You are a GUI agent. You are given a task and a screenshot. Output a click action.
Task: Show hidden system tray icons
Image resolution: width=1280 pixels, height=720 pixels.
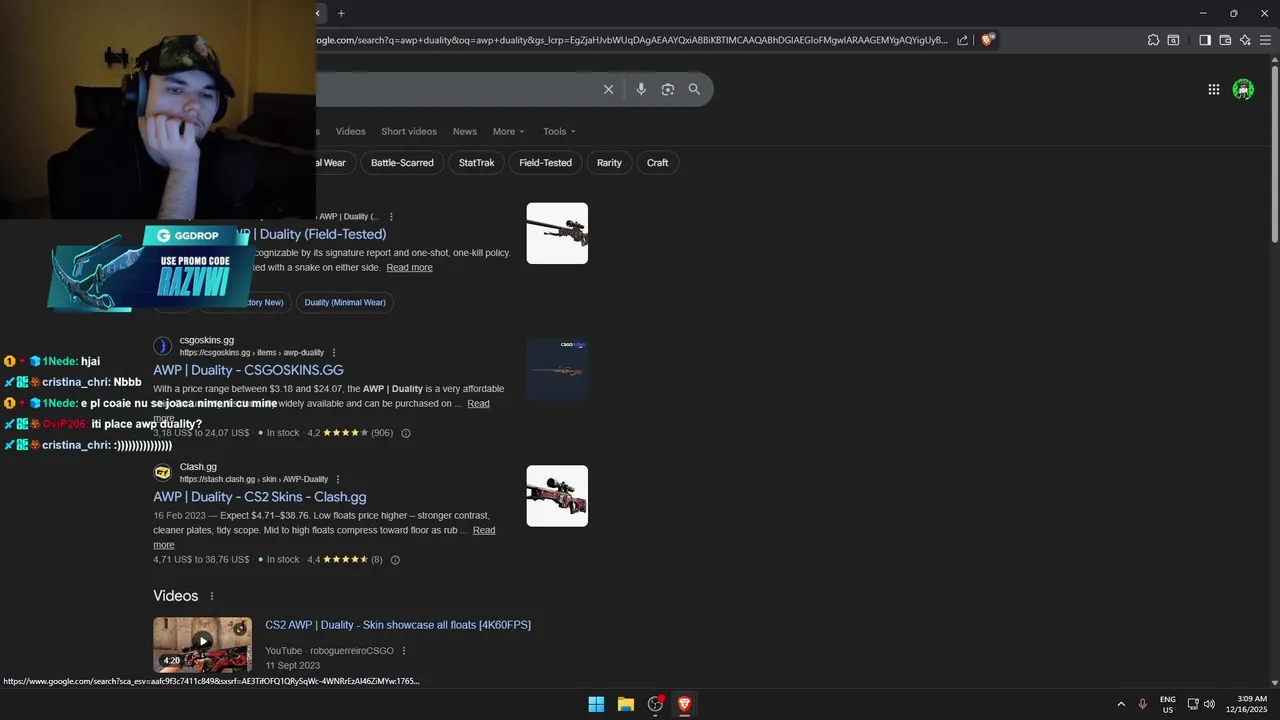1121,704
